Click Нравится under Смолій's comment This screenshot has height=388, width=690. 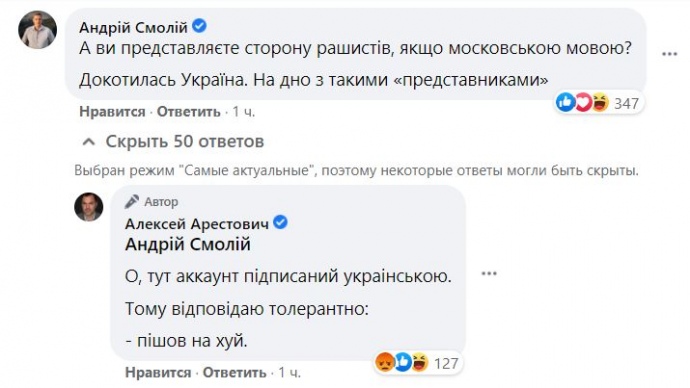(112, 112)
